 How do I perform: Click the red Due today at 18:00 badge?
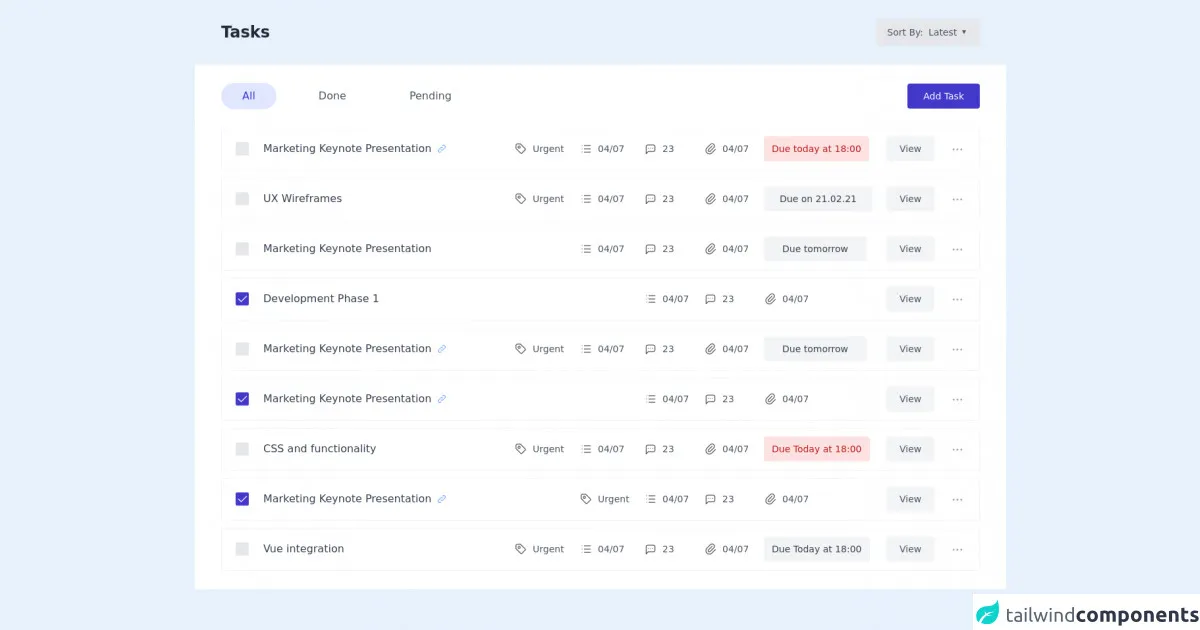816,149
